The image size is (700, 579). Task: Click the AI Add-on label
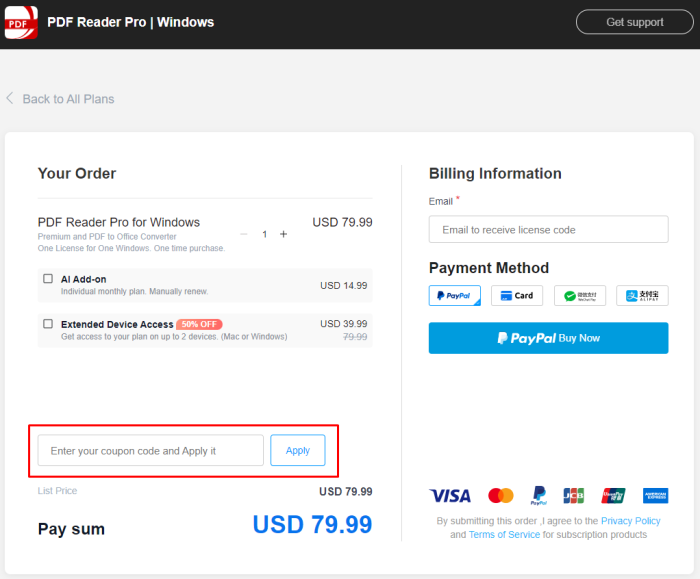(x=83, y=279)
